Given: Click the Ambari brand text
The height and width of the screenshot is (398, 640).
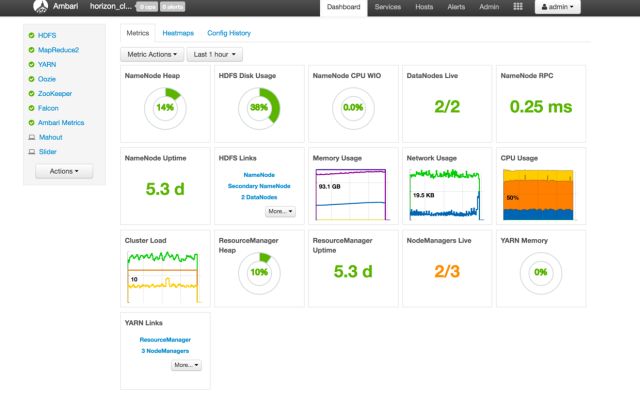Looking at the screenshot, I should 65,7.
